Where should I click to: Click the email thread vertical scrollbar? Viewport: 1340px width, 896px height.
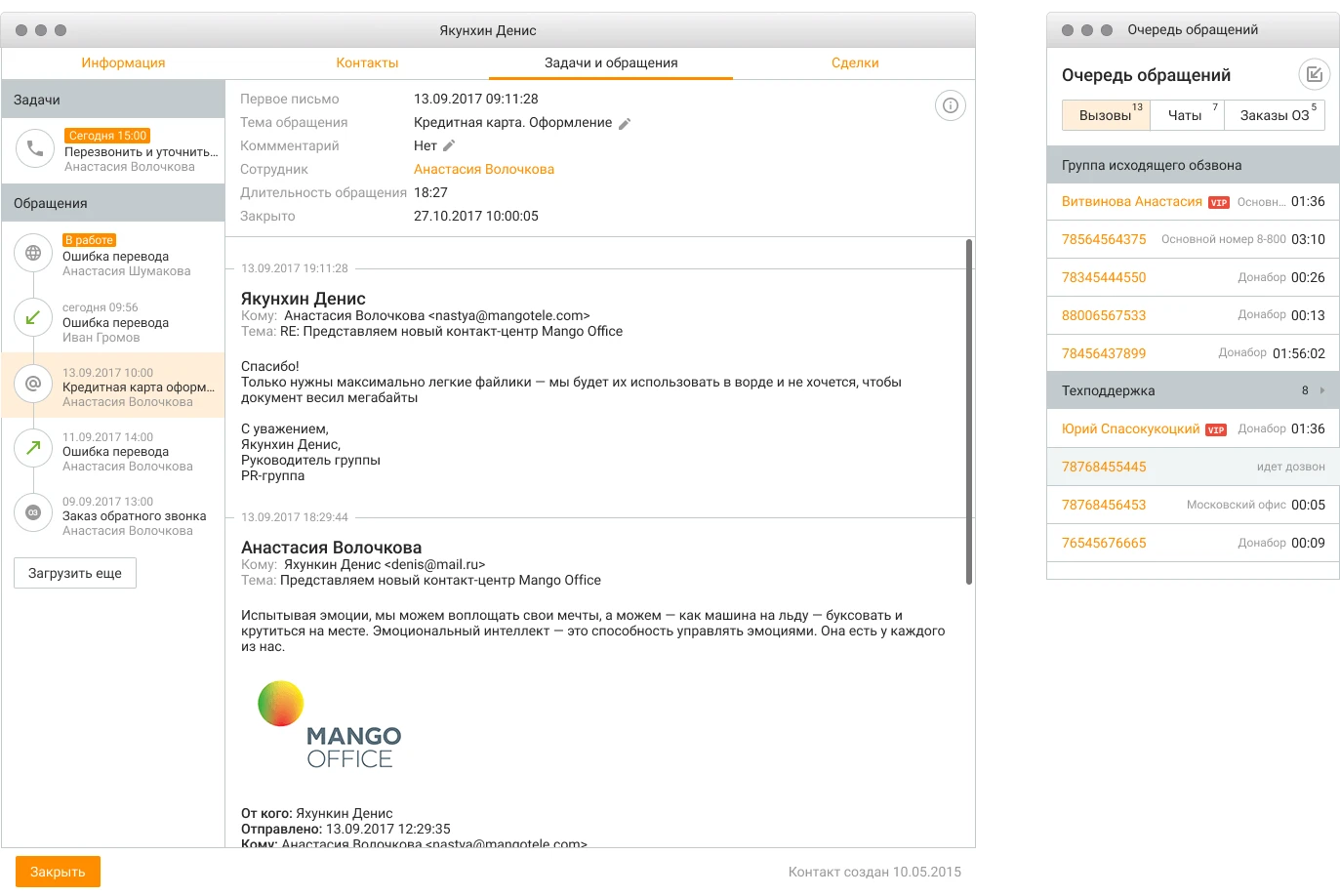pyautogui.click(x=968, y=410)
